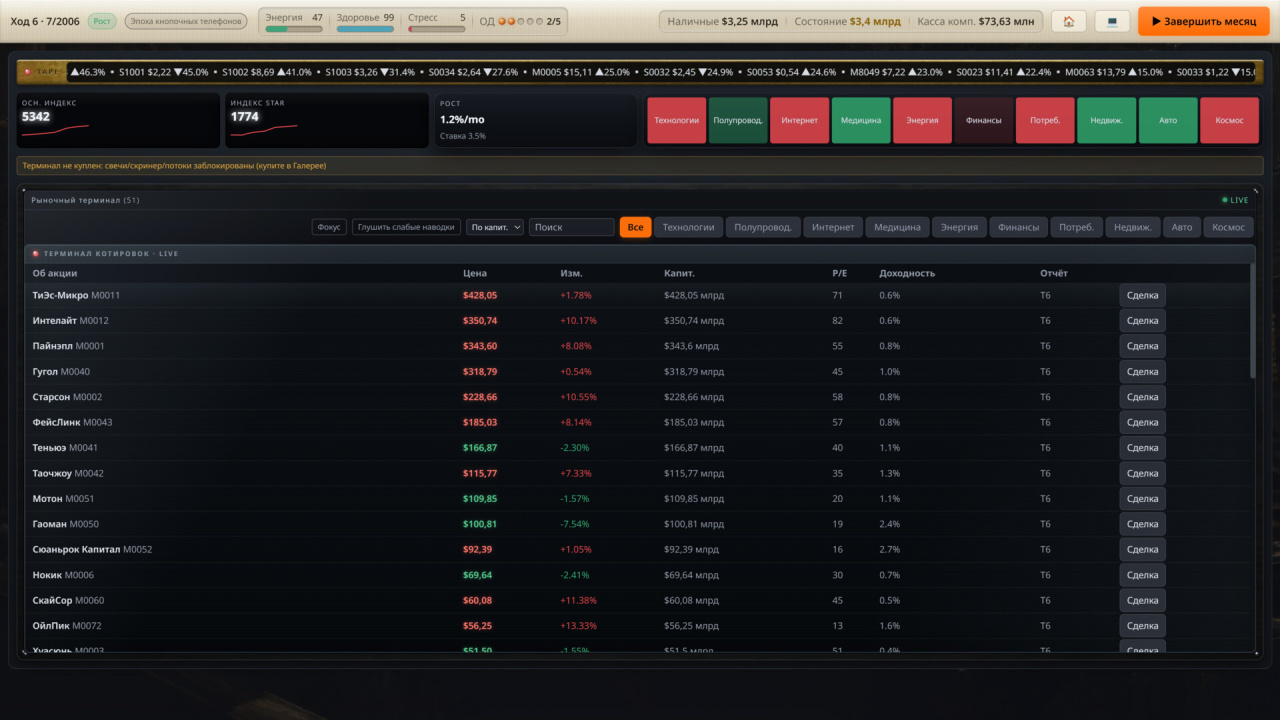Switch to the Космос filter tab
Image resolution: width=1280 pixels, height=720 pixels.
[x=1228, y=227]
